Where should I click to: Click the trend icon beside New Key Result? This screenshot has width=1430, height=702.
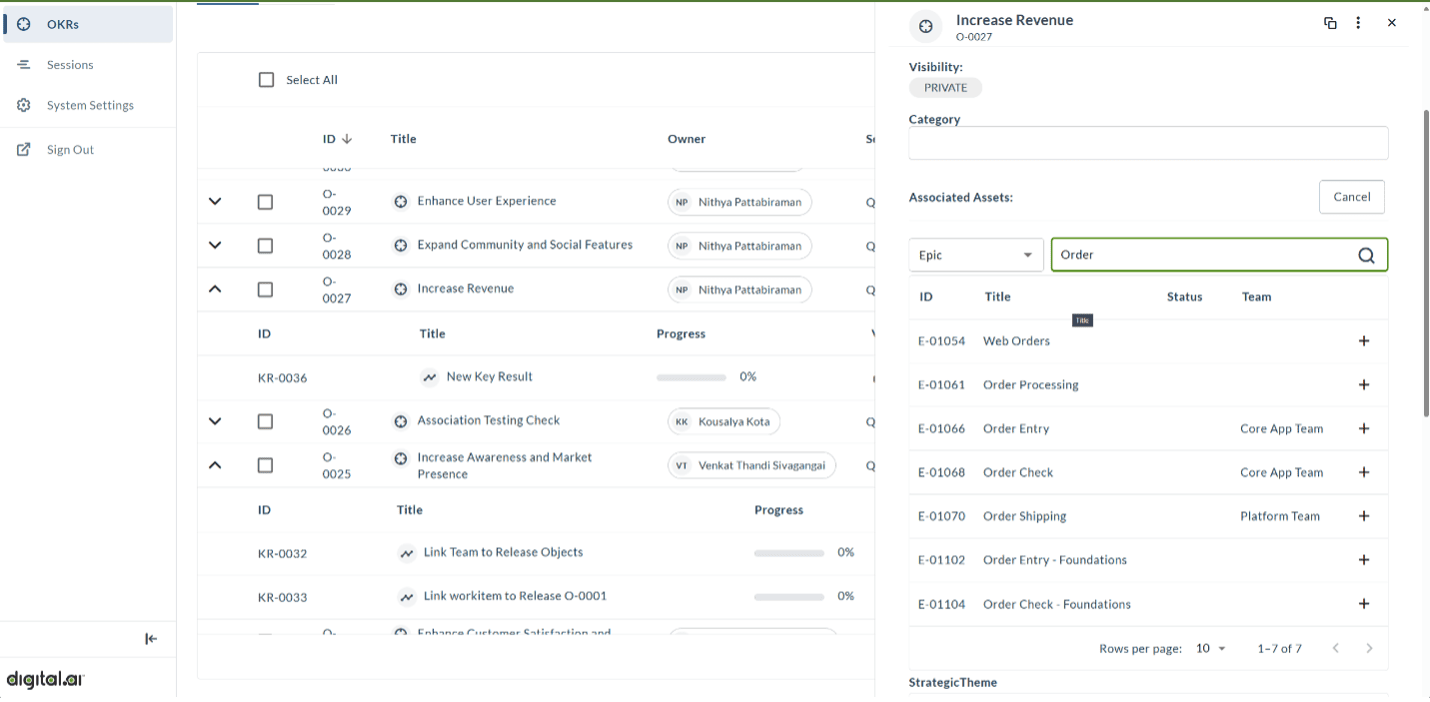point(430,378)
